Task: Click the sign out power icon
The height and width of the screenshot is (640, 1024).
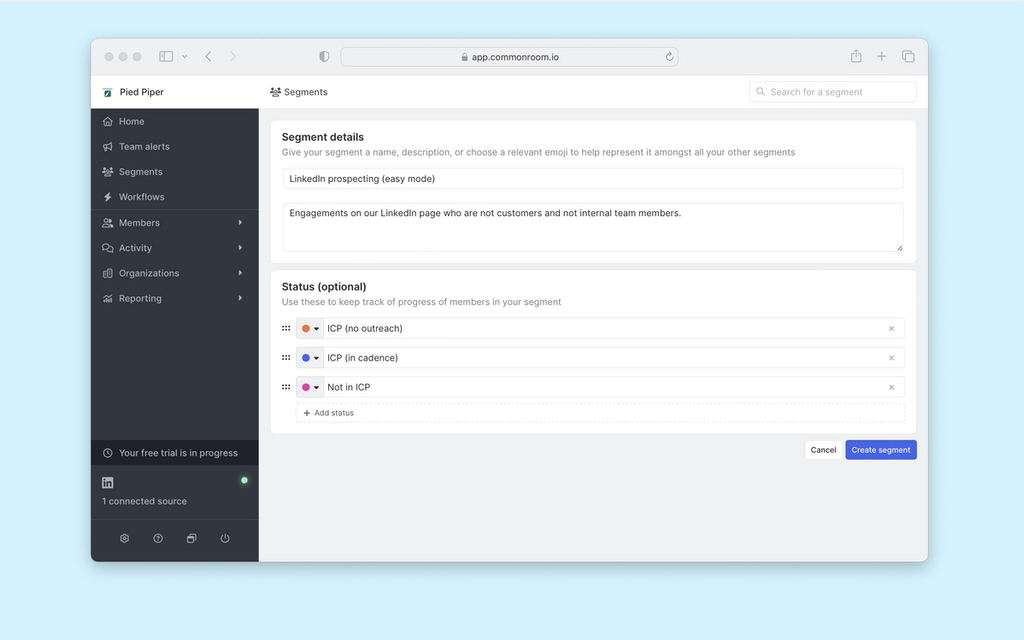Action: pyautogui.click(x=225, y=538)
